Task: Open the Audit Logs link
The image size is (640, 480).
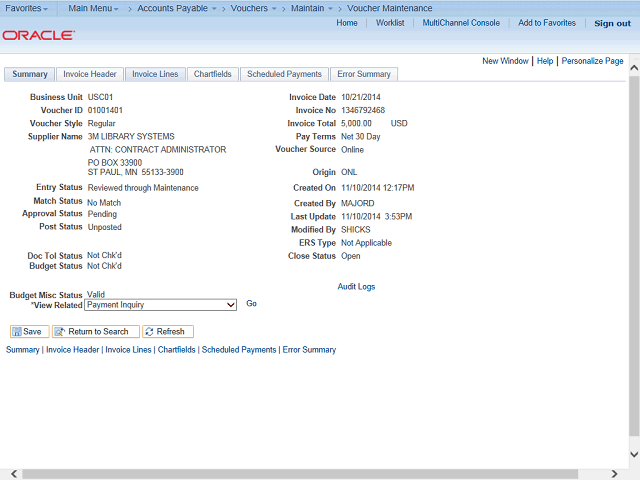Action: 356,287
